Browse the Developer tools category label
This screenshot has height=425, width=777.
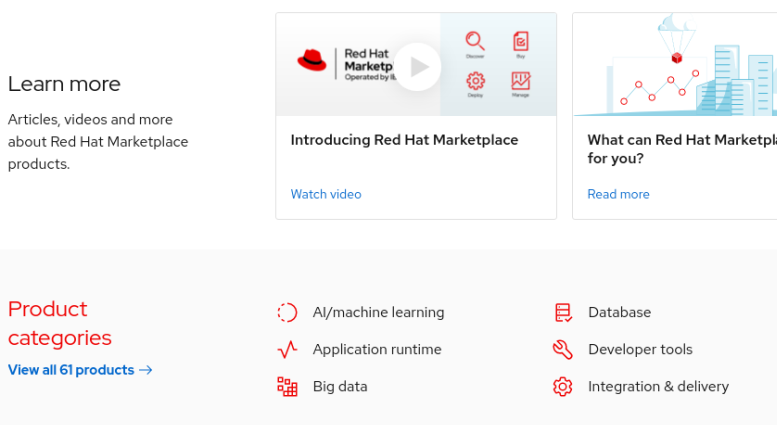pyautogui.click(x=640, y=350)
